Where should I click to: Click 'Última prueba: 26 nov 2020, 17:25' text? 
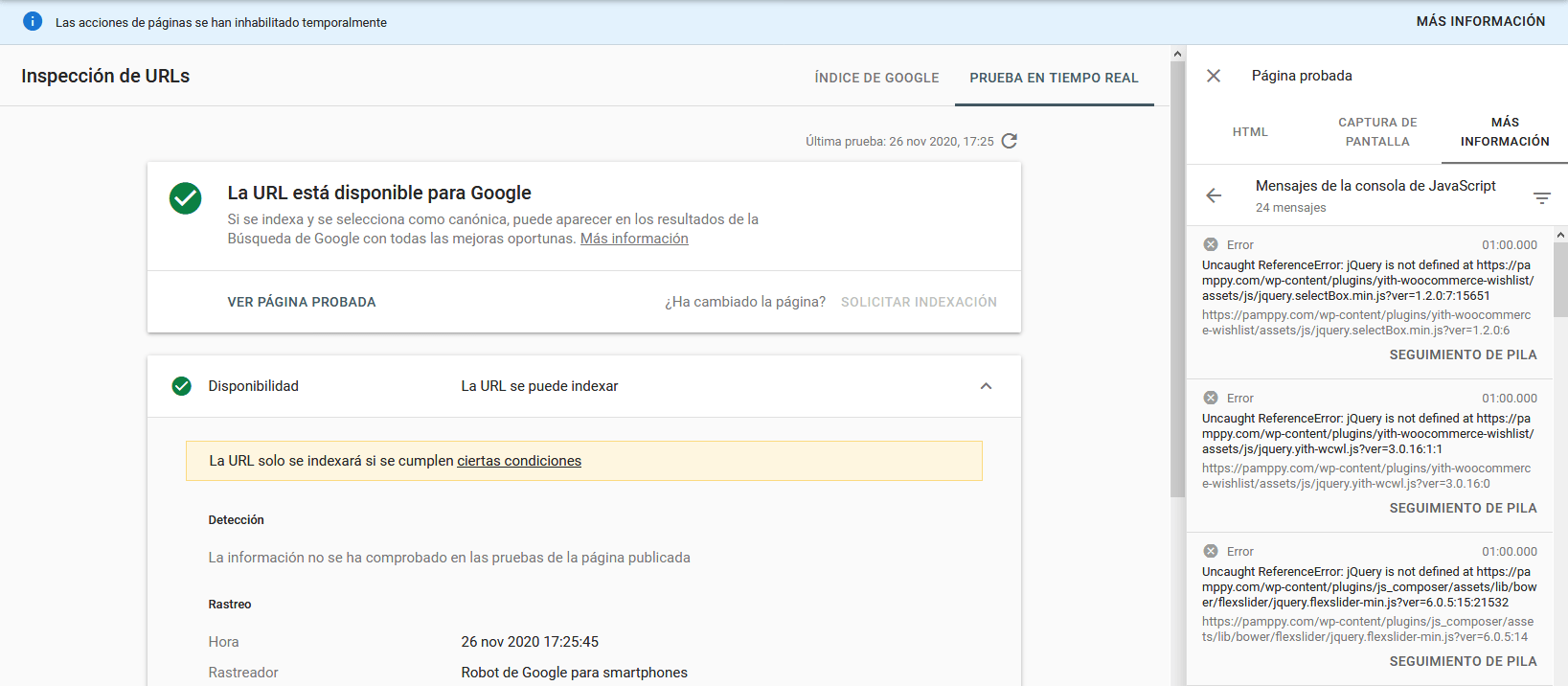[899, 141]
